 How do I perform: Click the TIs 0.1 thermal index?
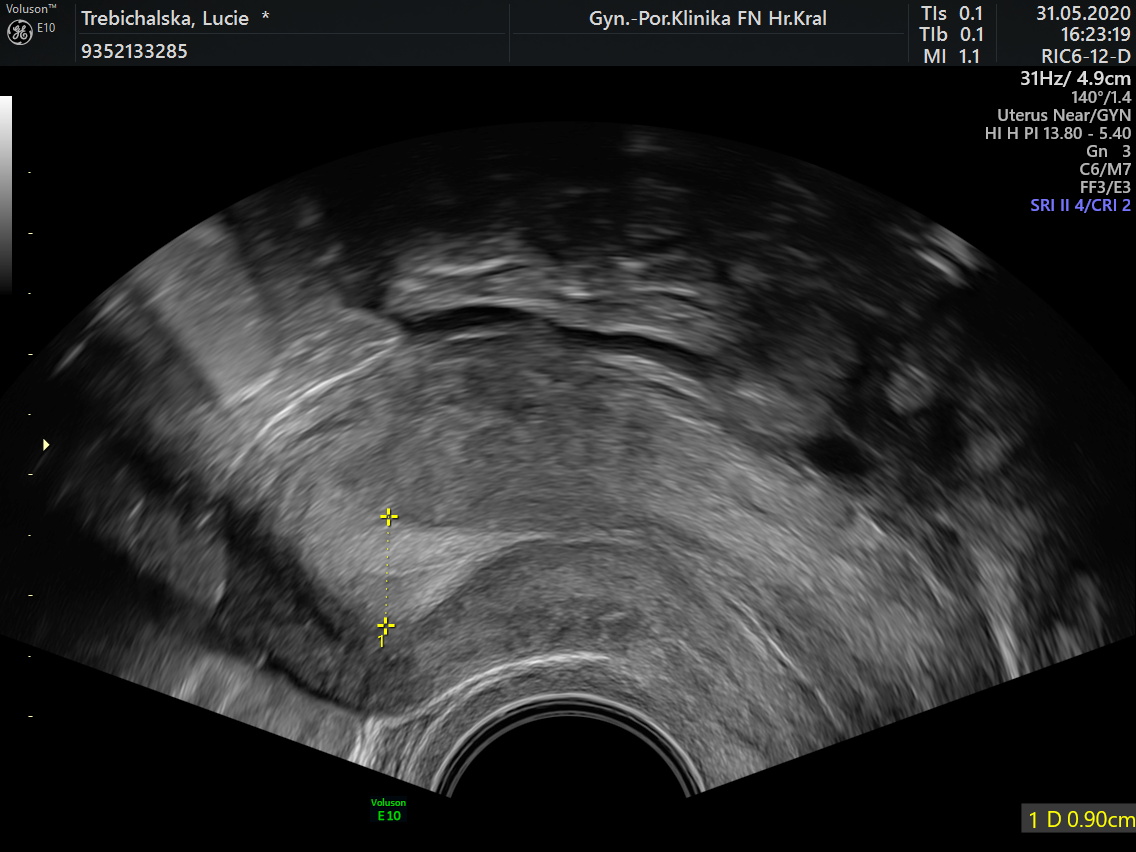click(952, 14)
